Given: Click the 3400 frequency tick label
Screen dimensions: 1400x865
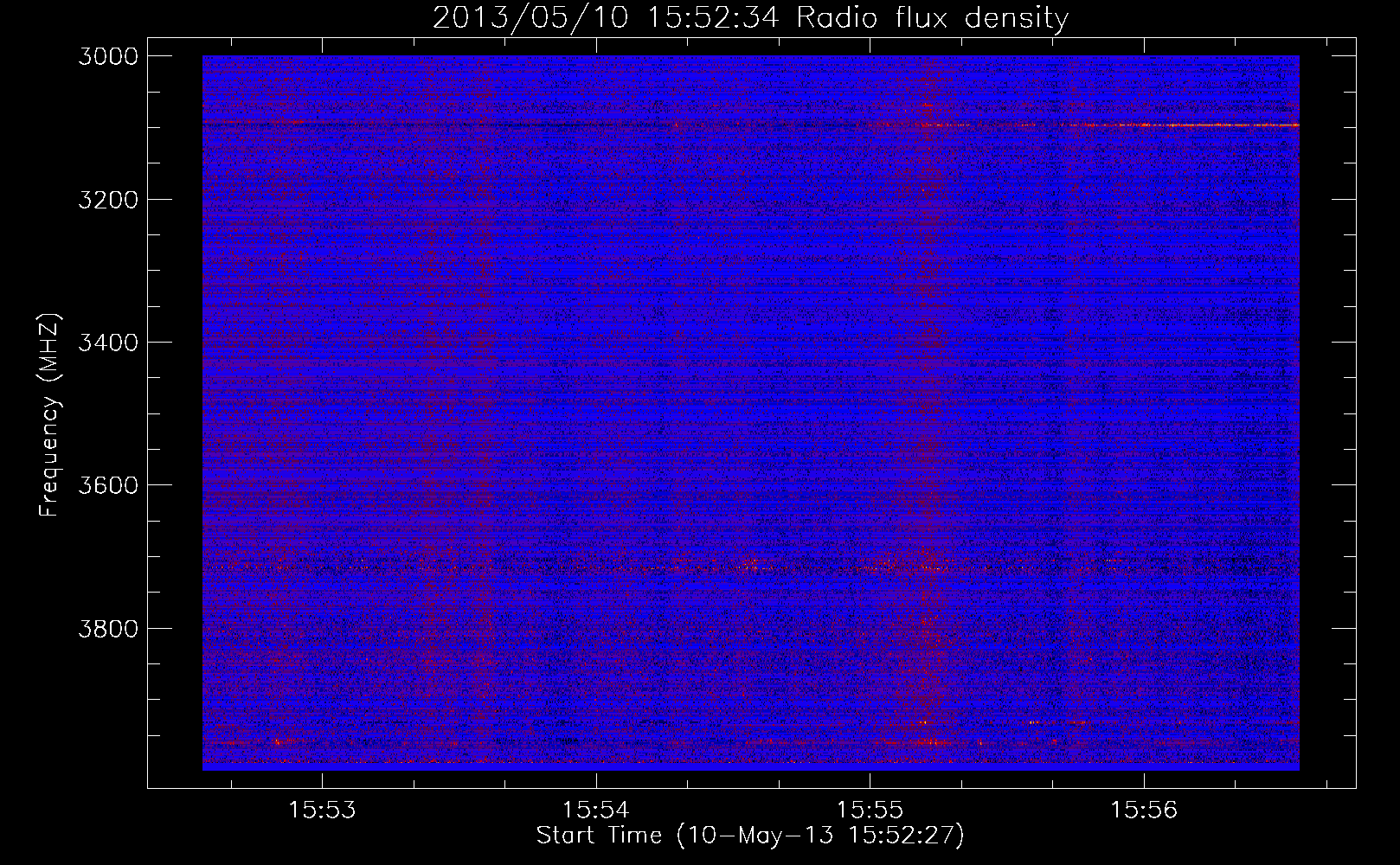Looking at the screenshot, I should pos(108,343).
